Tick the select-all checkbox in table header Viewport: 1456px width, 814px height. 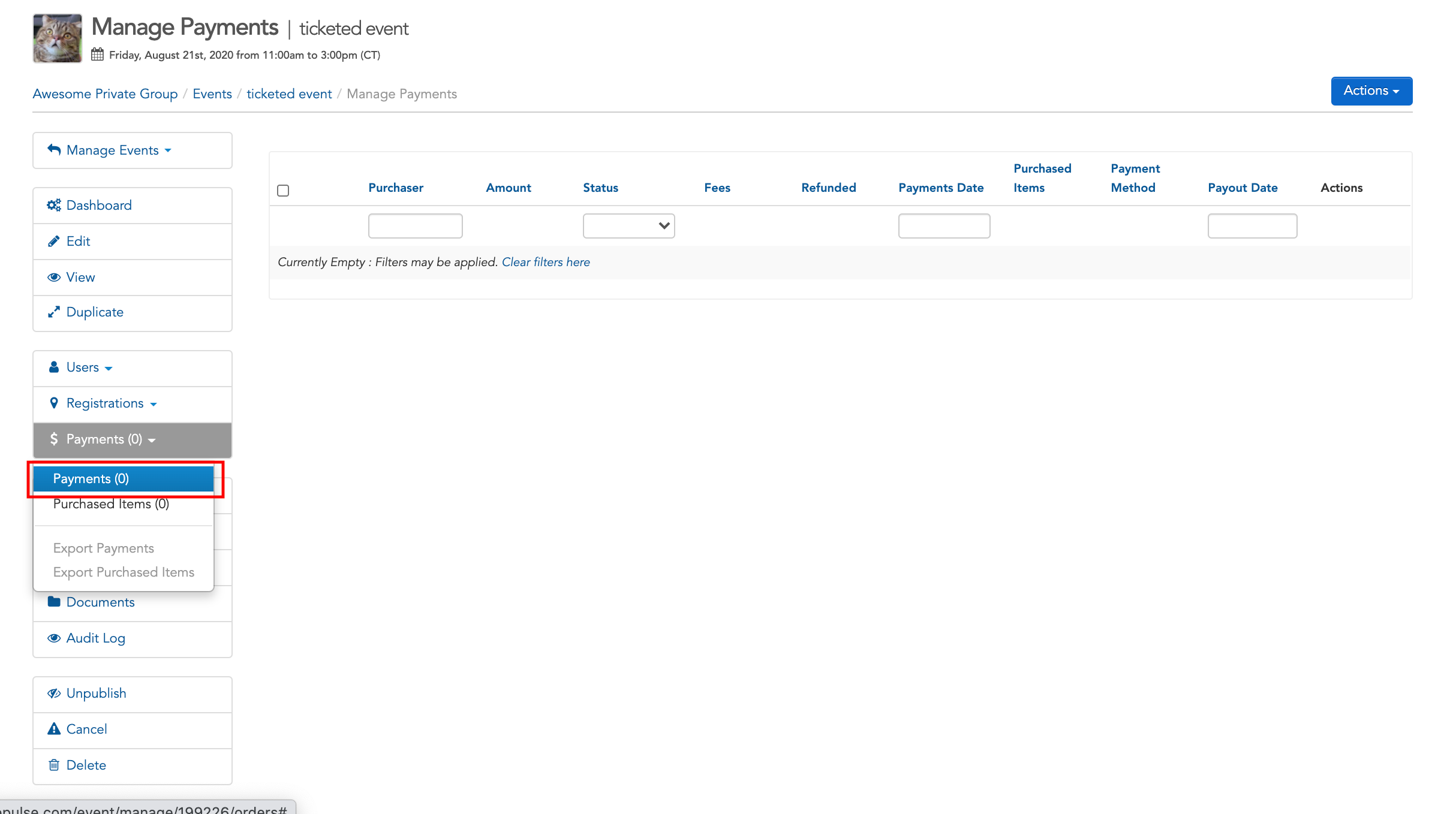click(x=283, y=191)
